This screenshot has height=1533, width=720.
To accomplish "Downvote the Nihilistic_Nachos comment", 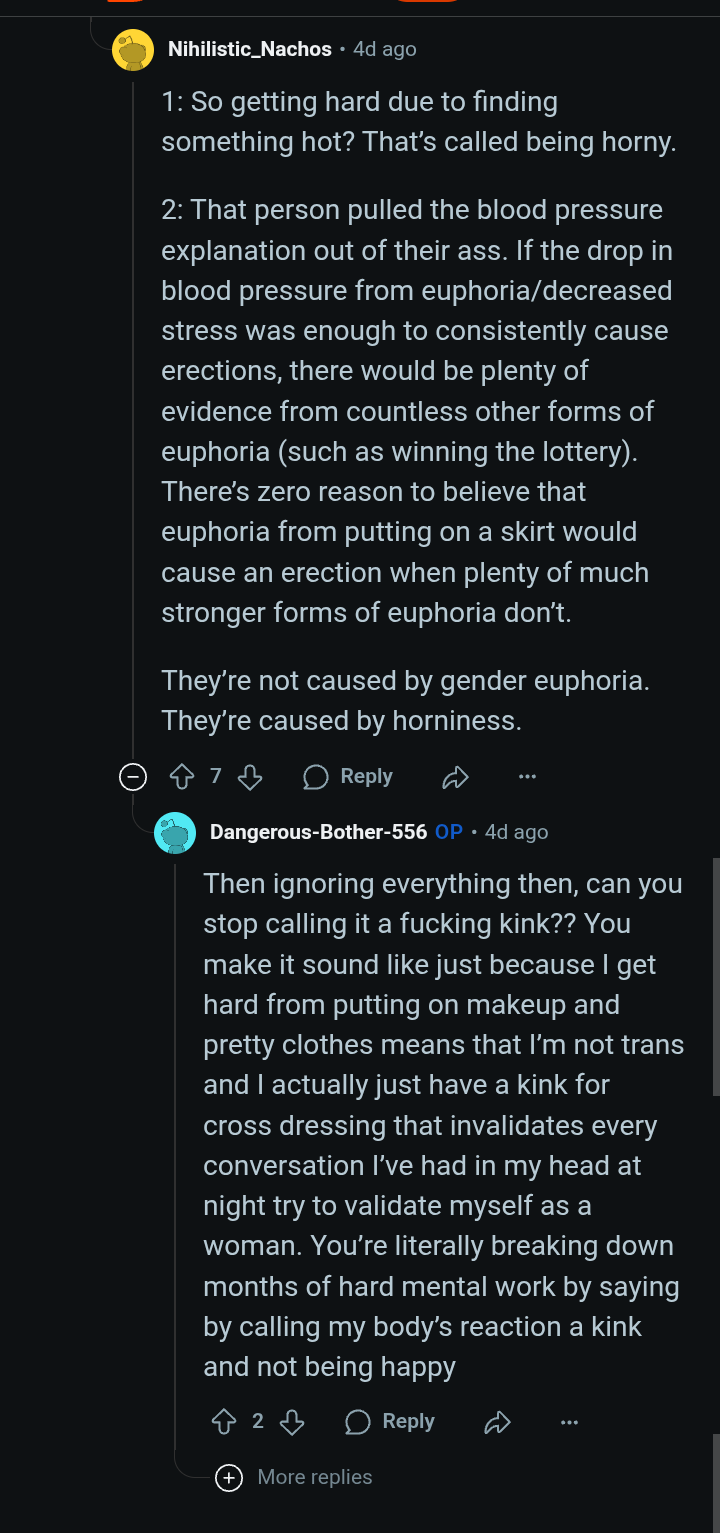I will pyautogui.click(x=250, y=777).
